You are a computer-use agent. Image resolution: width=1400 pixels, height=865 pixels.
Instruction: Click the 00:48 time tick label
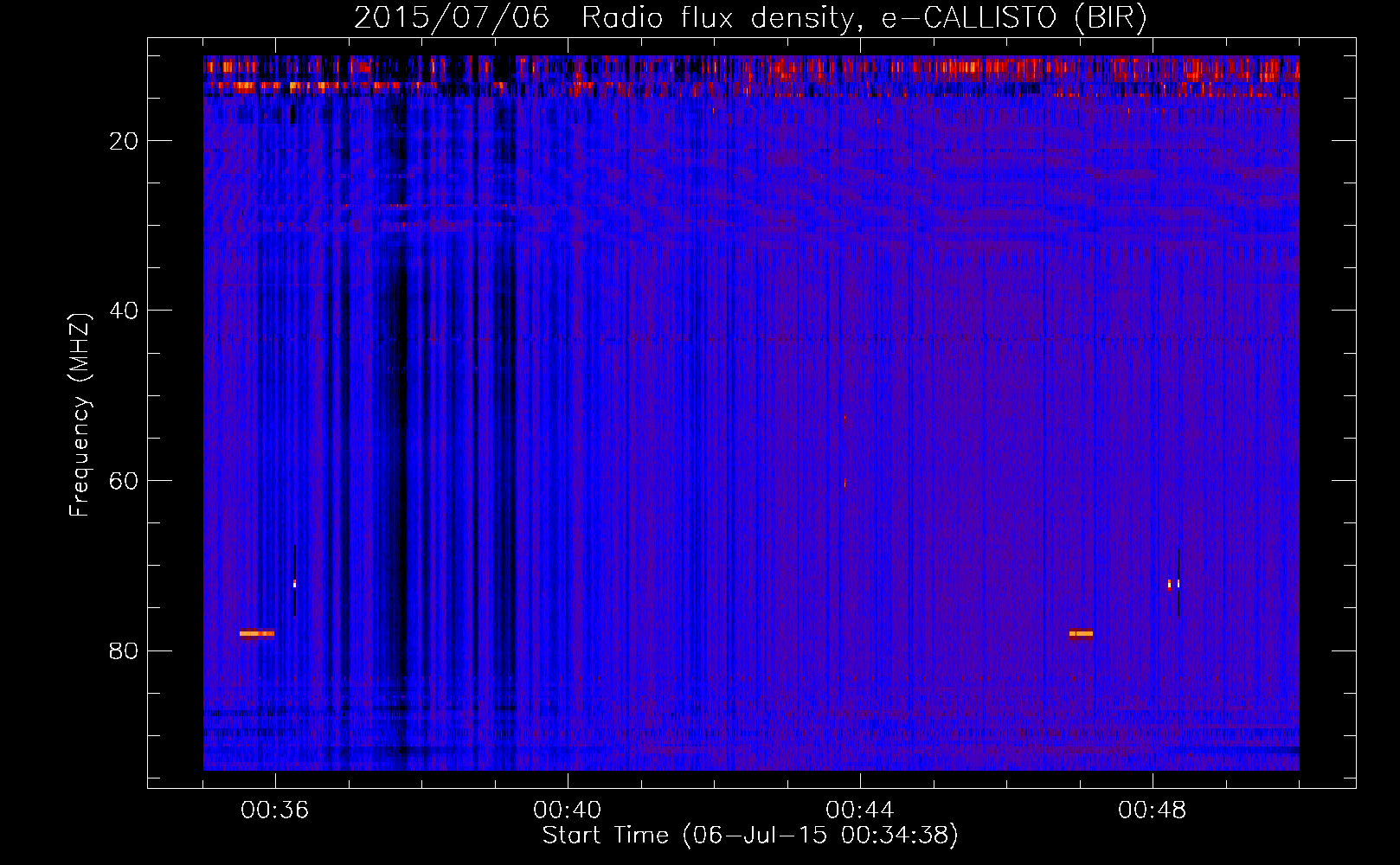(1153, 811)
